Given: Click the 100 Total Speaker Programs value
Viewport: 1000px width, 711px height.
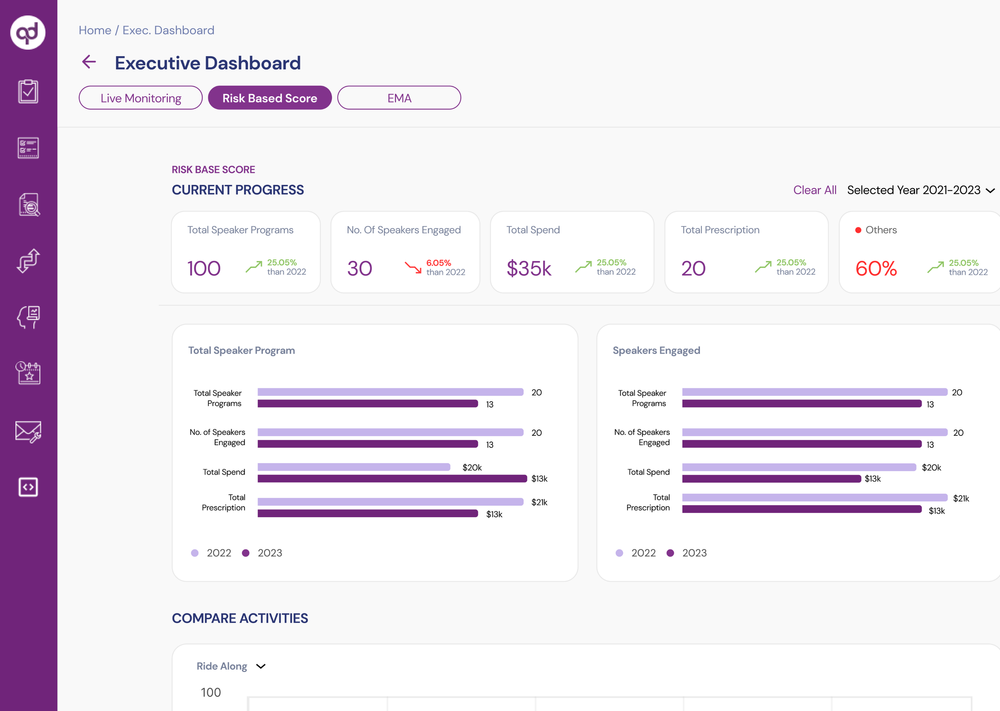Looking at the screenshot, I should [203, 268].
